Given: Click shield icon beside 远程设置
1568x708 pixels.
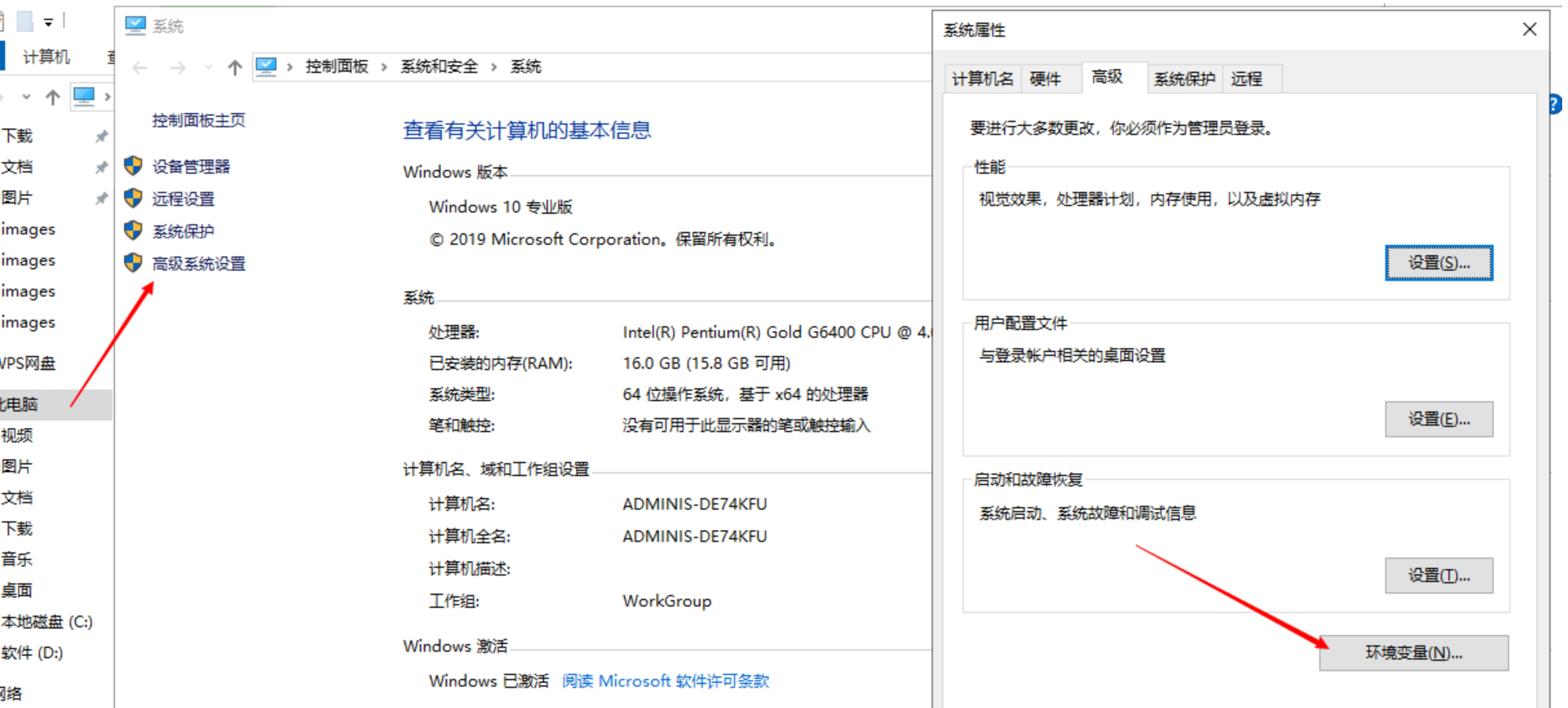Looking at the screenshot, I should pyautogui.click(x=134, y=198).
